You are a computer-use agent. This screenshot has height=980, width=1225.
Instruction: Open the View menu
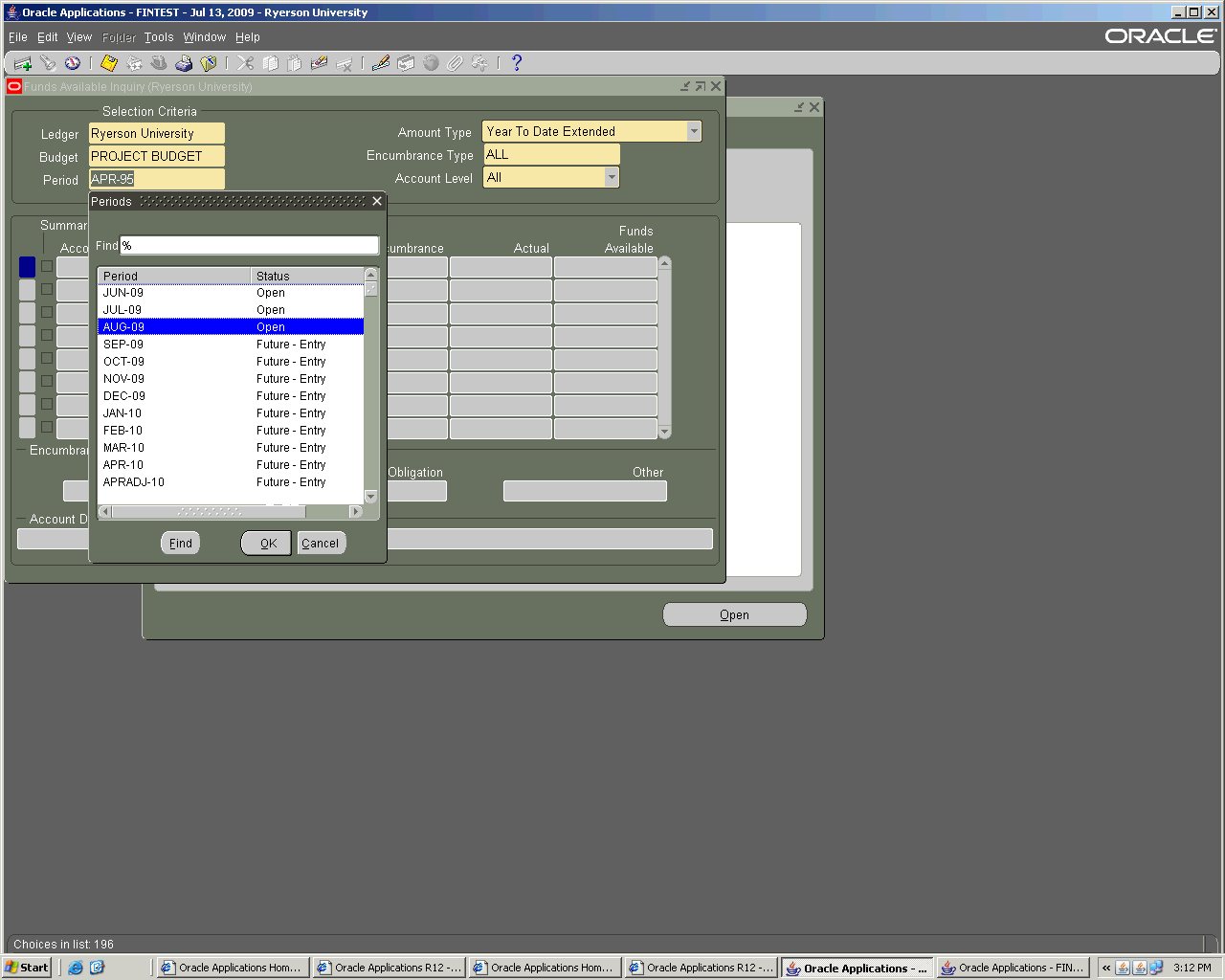(78, 37)
